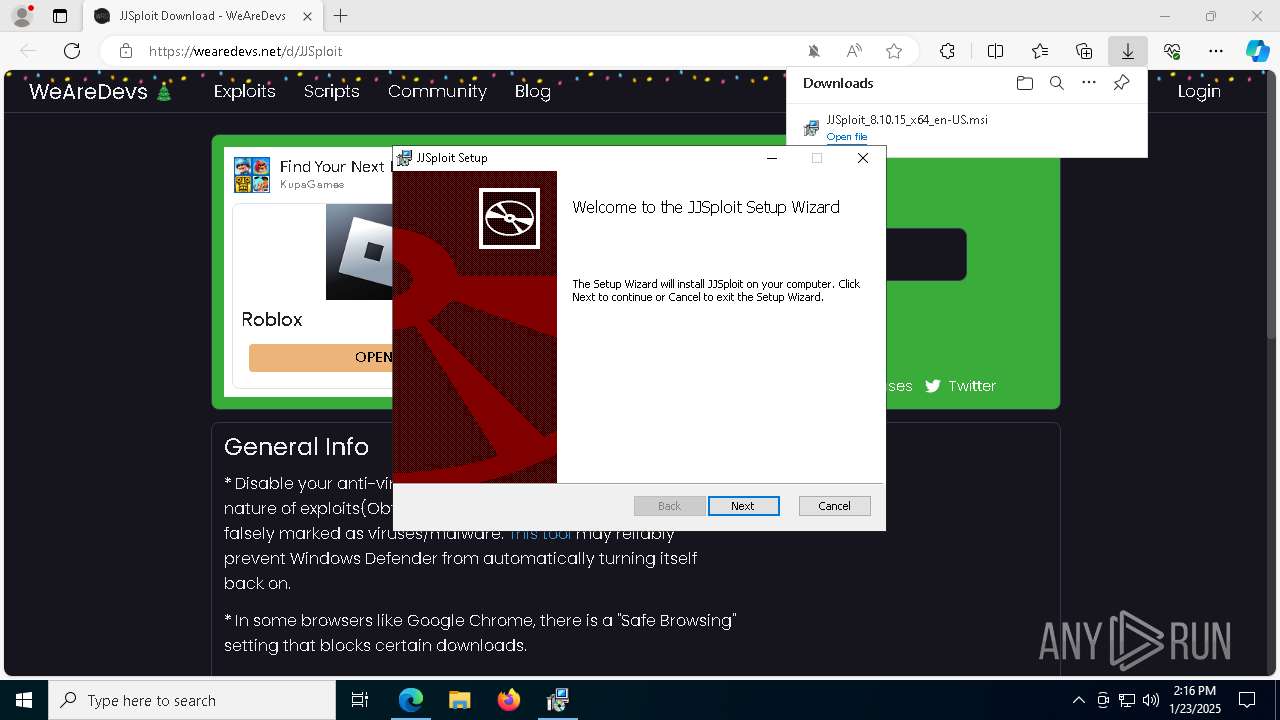This screenshot has width=1280, height=720.
Task: Open File Explorer from taskbar
Action: tap(459, 700)
